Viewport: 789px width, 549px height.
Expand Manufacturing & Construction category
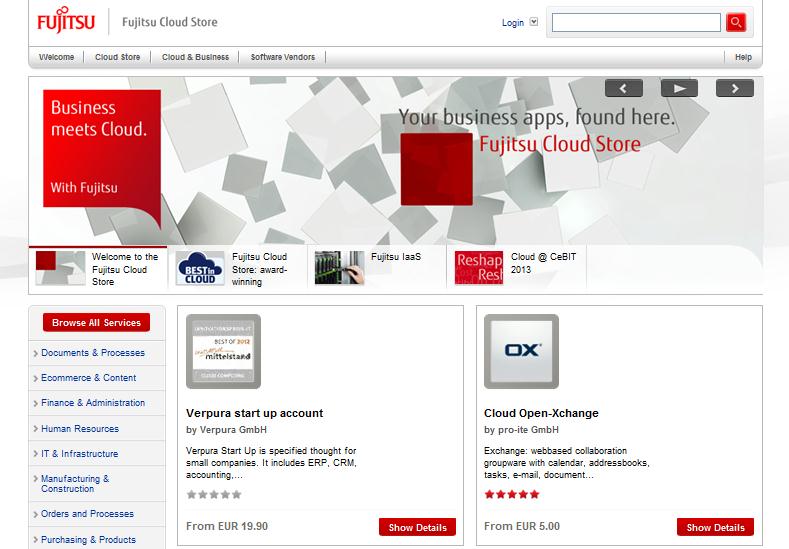pos(75,484)
